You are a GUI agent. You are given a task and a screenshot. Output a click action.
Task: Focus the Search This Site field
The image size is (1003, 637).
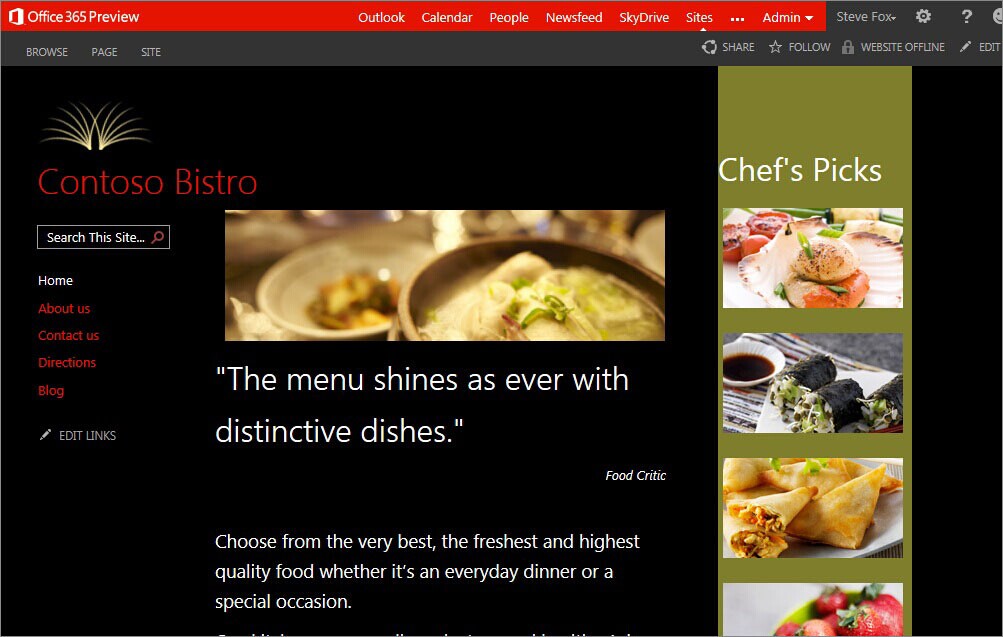coord(103,237)
